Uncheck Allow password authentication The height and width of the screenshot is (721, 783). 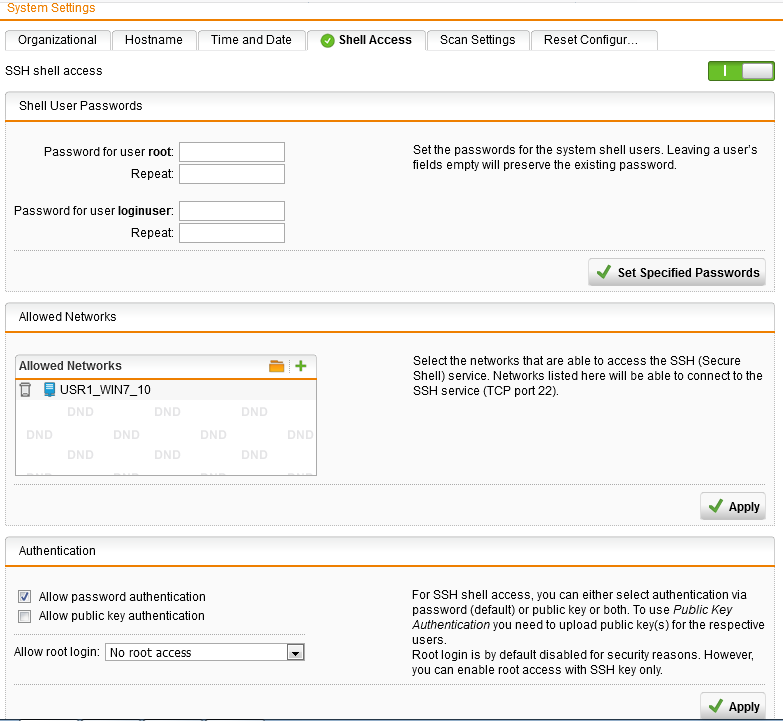25,597
